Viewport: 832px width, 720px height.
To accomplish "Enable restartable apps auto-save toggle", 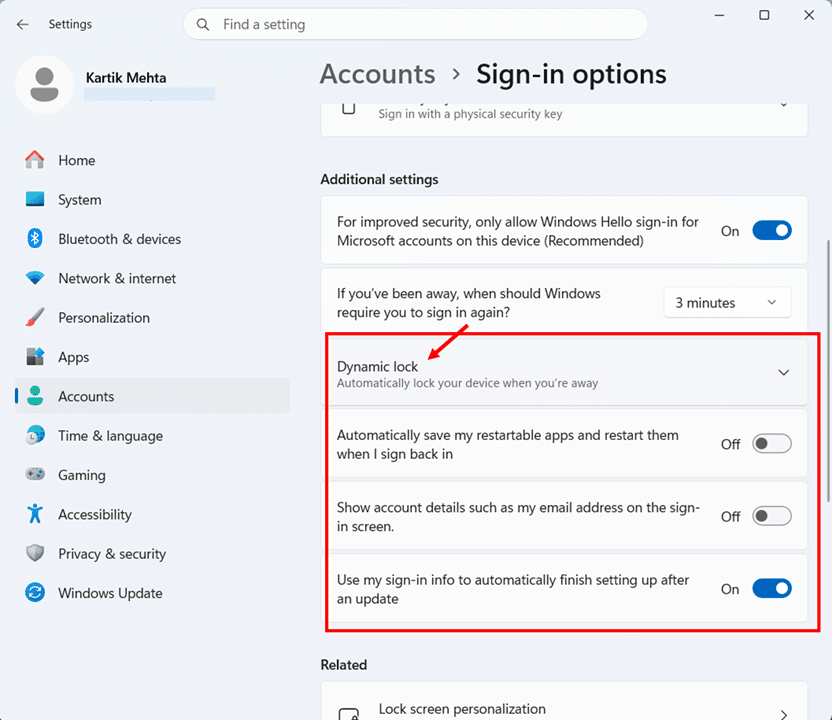I will 772,444.
